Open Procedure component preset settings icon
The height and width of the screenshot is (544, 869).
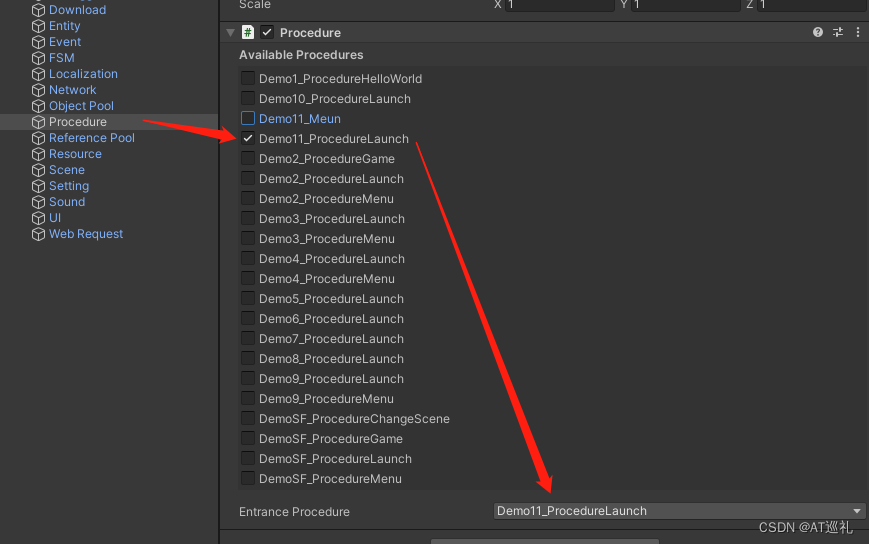coord(838,32)
